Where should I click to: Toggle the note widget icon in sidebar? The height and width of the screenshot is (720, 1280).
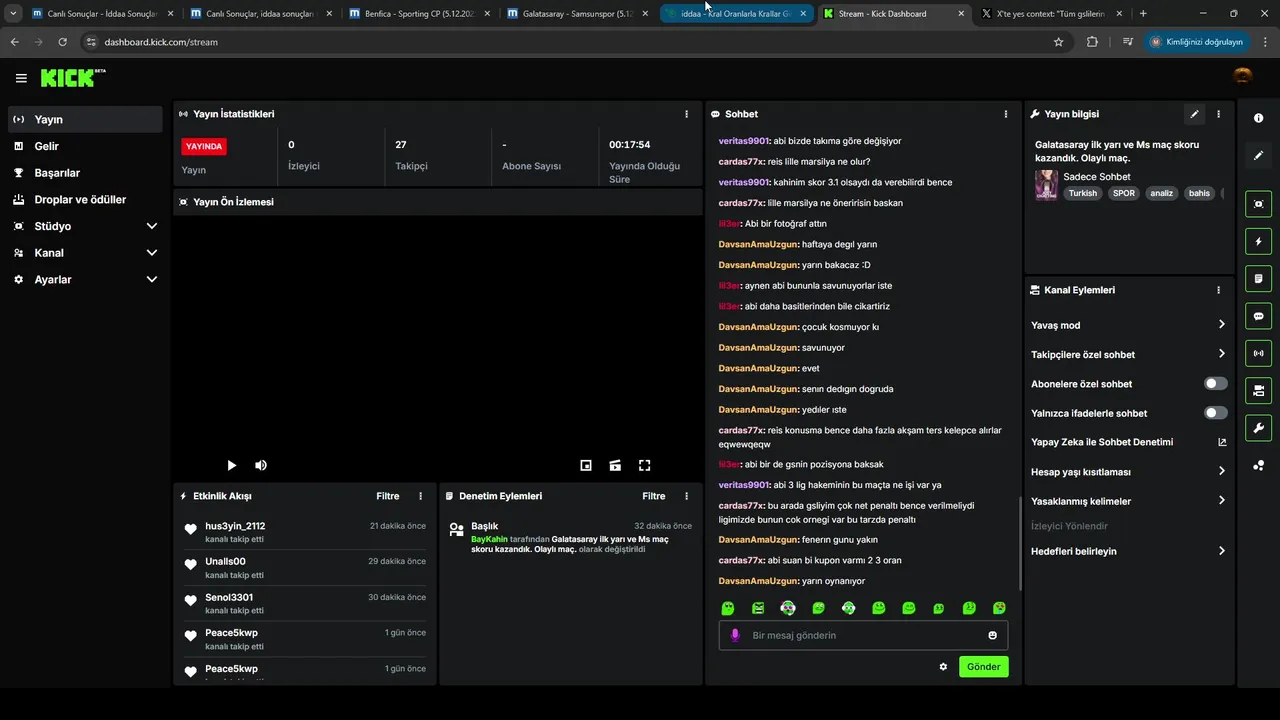pos(1258,278)
